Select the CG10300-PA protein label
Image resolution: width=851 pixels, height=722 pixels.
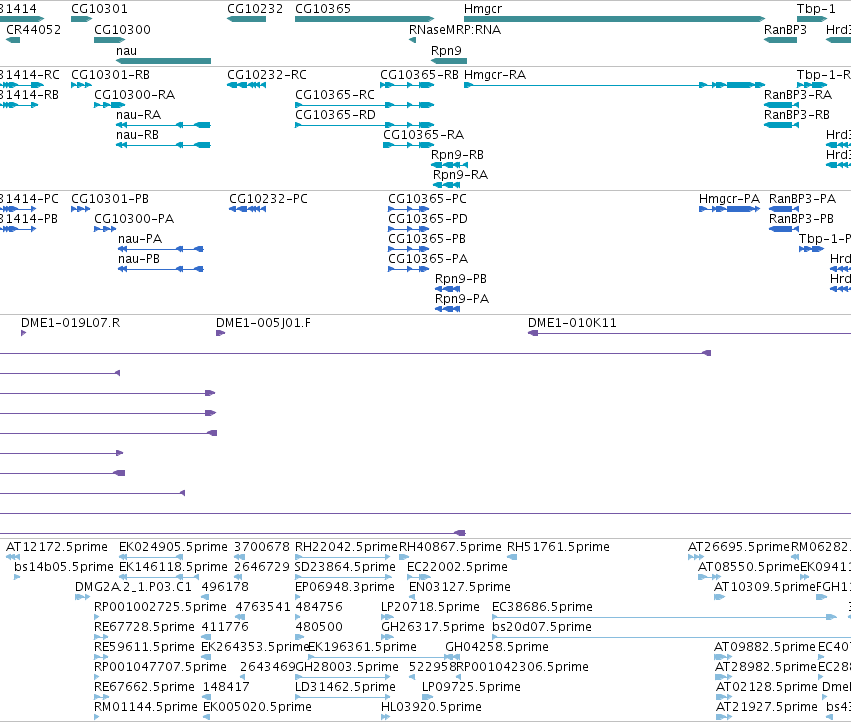pyautogui.click(x=134, y=219)
